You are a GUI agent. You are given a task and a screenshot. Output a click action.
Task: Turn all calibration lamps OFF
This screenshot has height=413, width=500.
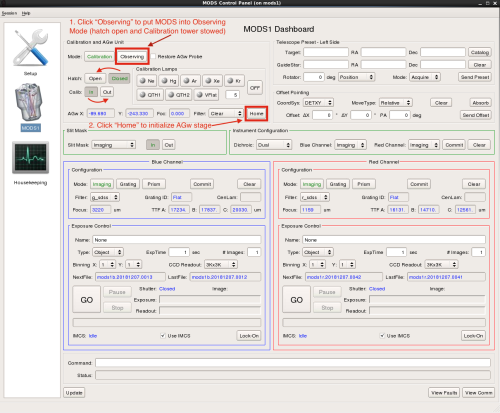[x=255, y=88]
